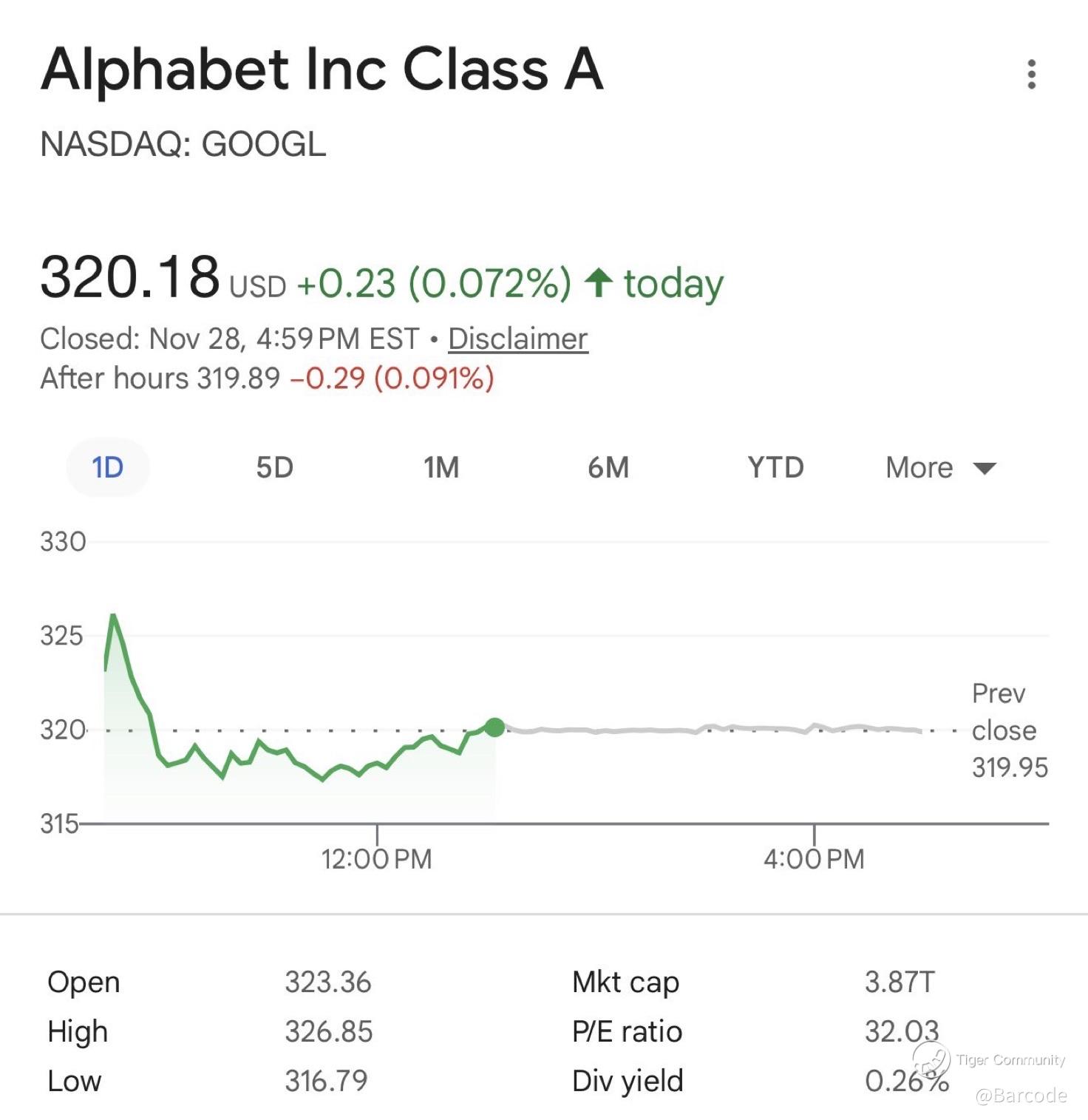The image size is (1088, 1120).
Task: Click the P/E ratio label
Action: pos(627,1031)
